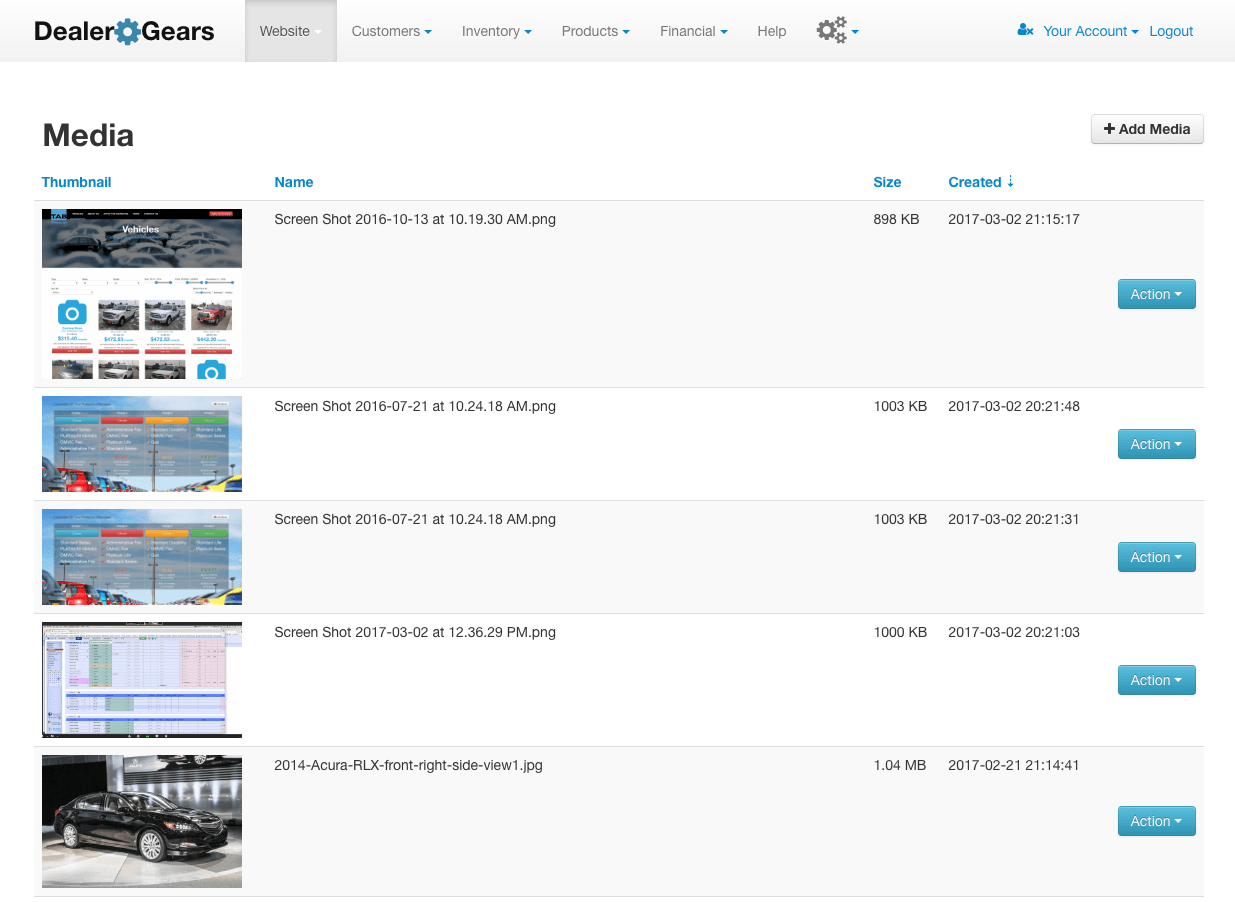1235x902 pixels.
Task: Click the sort arrow beside Created header
Action: click(x=1010, y=182)
